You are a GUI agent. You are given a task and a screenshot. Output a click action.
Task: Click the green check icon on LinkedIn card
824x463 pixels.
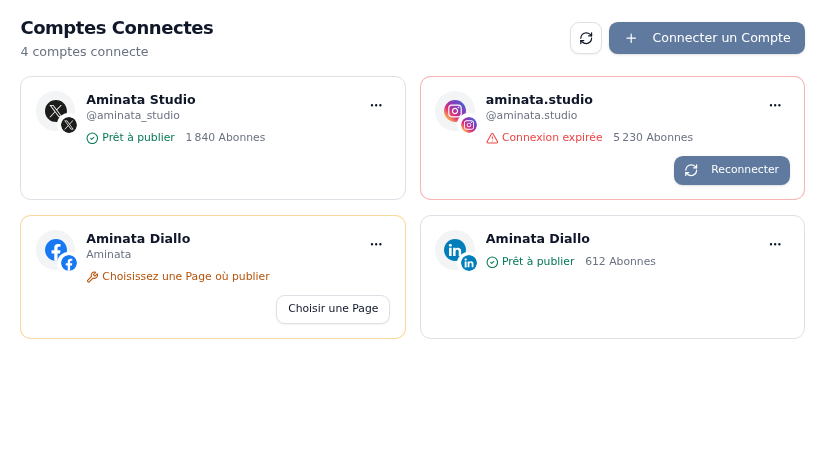click(492, 262)
